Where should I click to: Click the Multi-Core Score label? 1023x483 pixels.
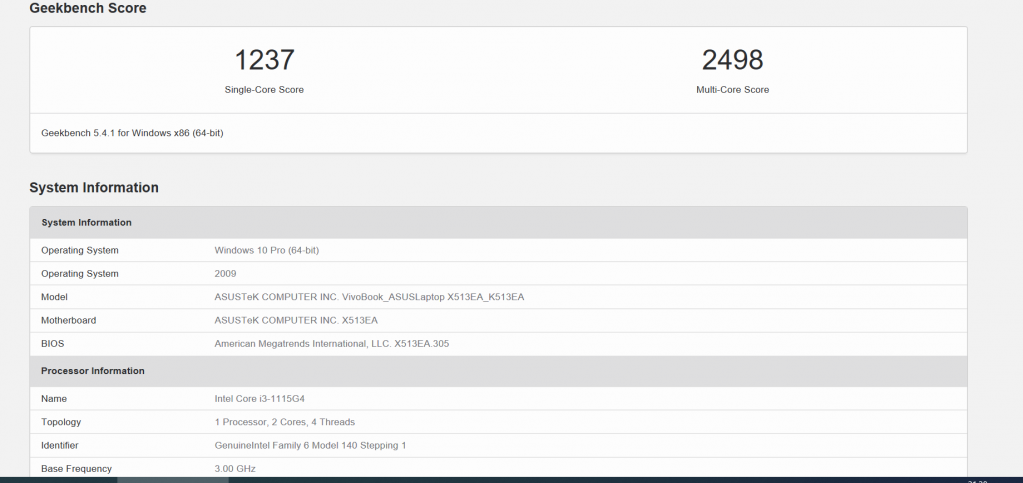coord(732,89)
